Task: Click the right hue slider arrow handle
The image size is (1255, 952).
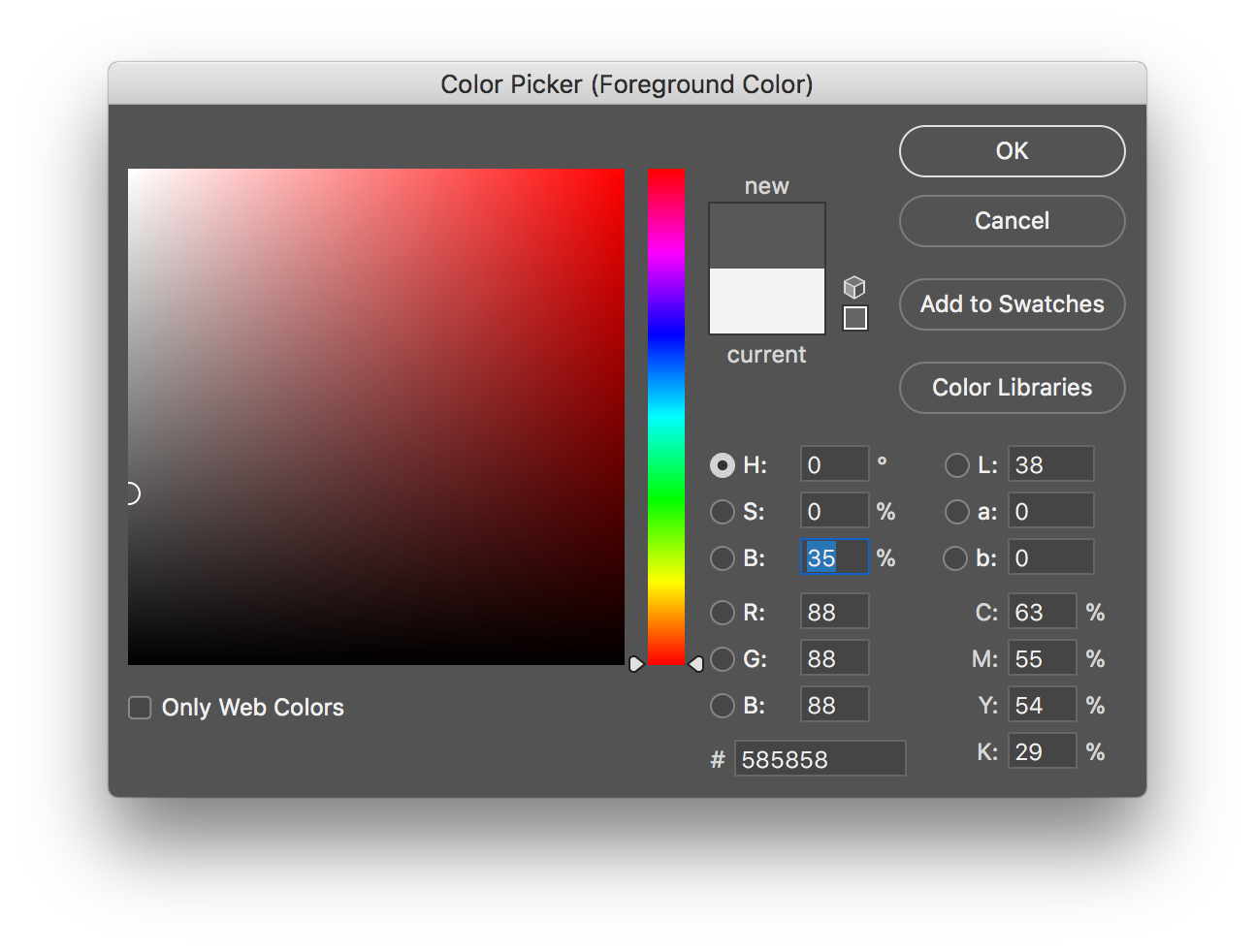Action: [695, 664]
